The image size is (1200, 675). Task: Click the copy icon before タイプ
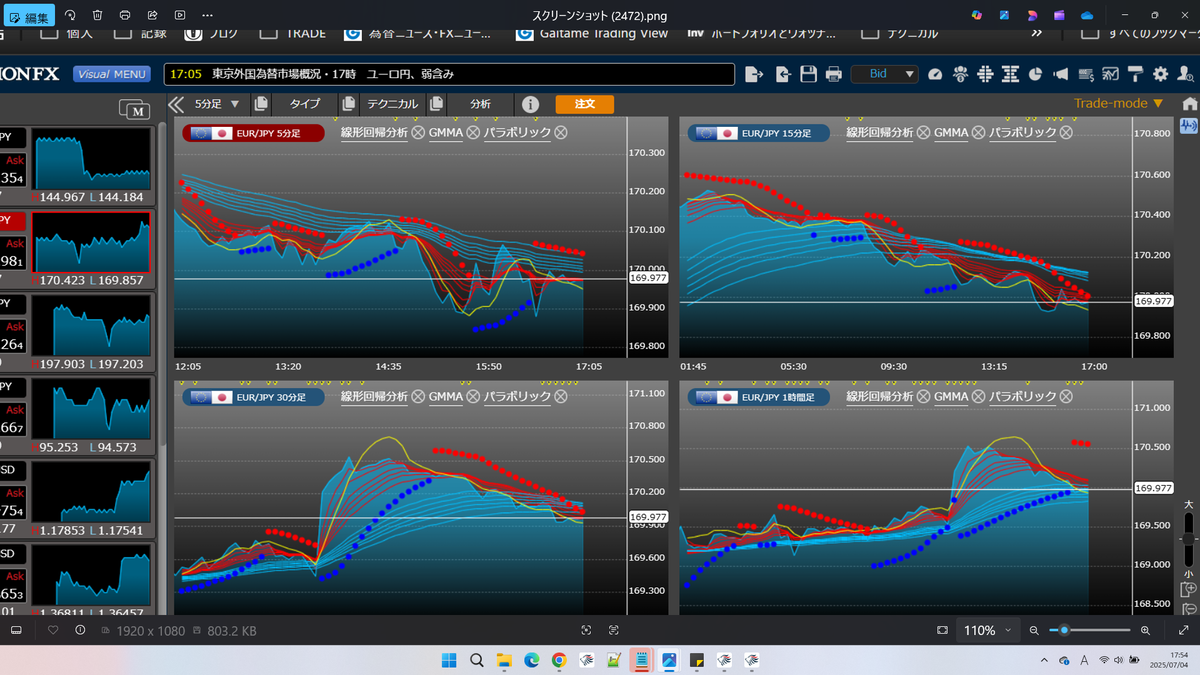(261, 104)
